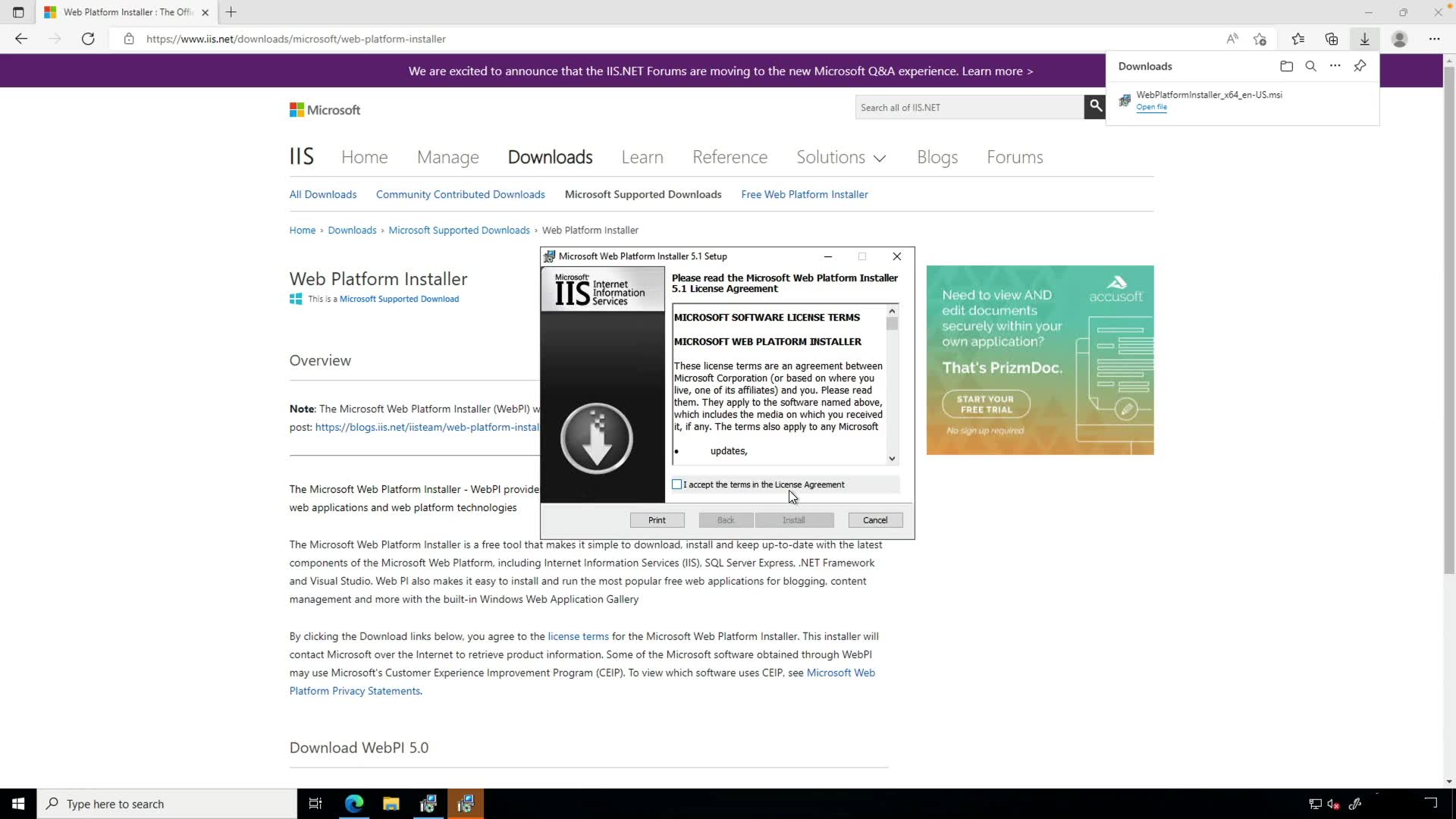This screenshot has height=819, width=1456.
Task: Open browser Collections icon
Action: [1331, 39]
